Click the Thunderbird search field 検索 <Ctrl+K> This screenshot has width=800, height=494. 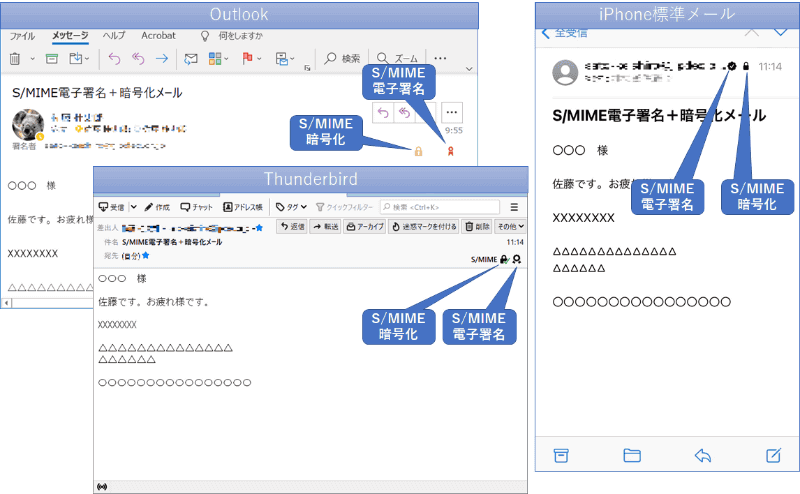click(440, 207)
